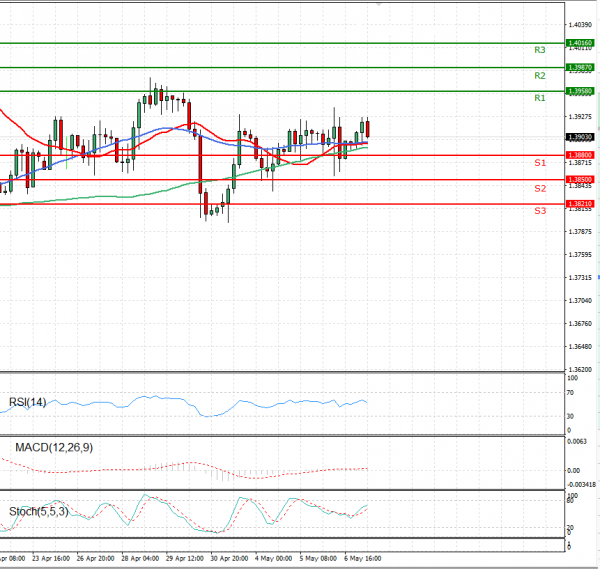Click the 0.0063 MACD scale value

point(576,442)
